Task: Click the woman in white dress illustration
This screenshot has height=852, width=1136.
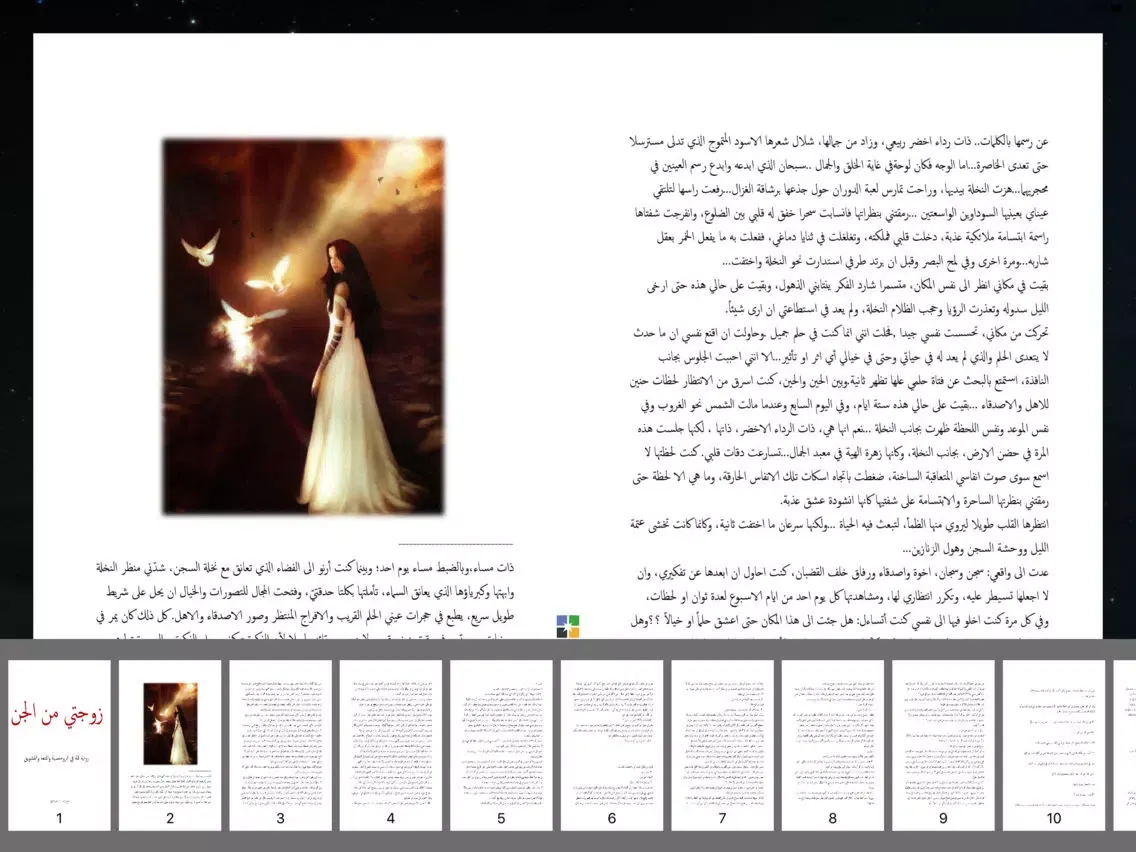Action: tap(303, 326)
